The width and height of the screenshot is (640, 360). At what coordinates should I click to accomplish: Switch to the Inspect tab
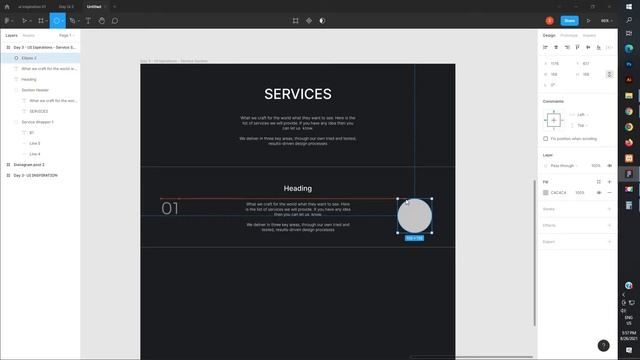pos(589,36)
